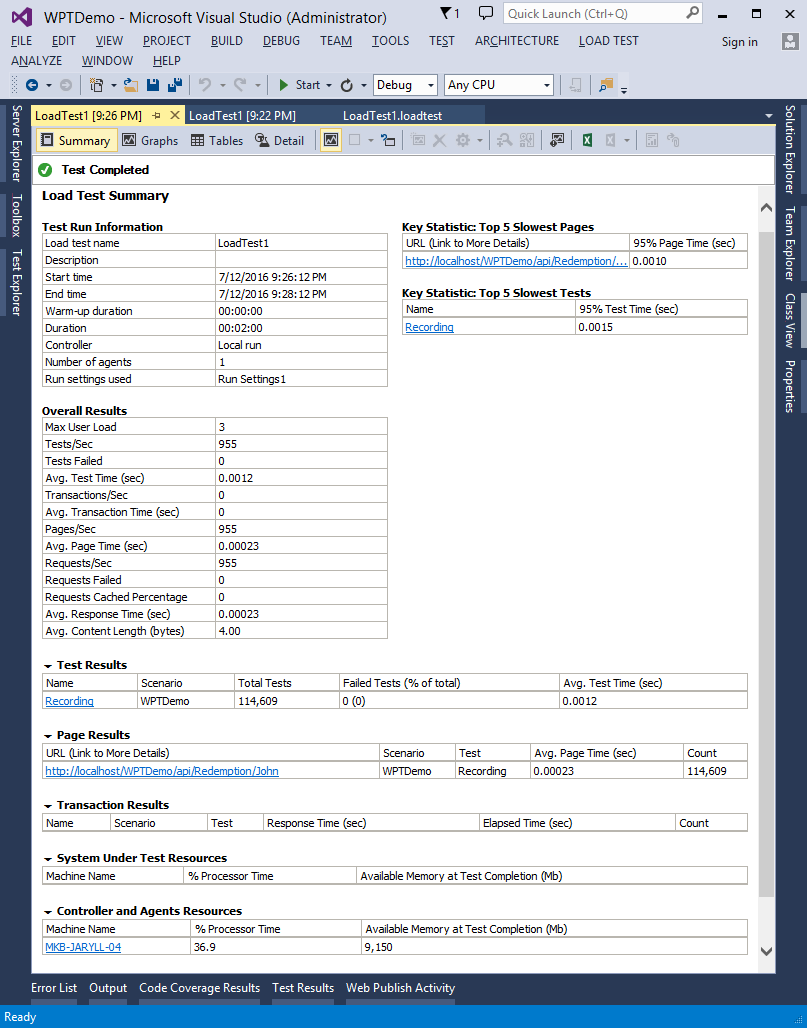Click the Save disk icon
Image resolution: width=807 pixels, height=1028 pixels.
153,85
